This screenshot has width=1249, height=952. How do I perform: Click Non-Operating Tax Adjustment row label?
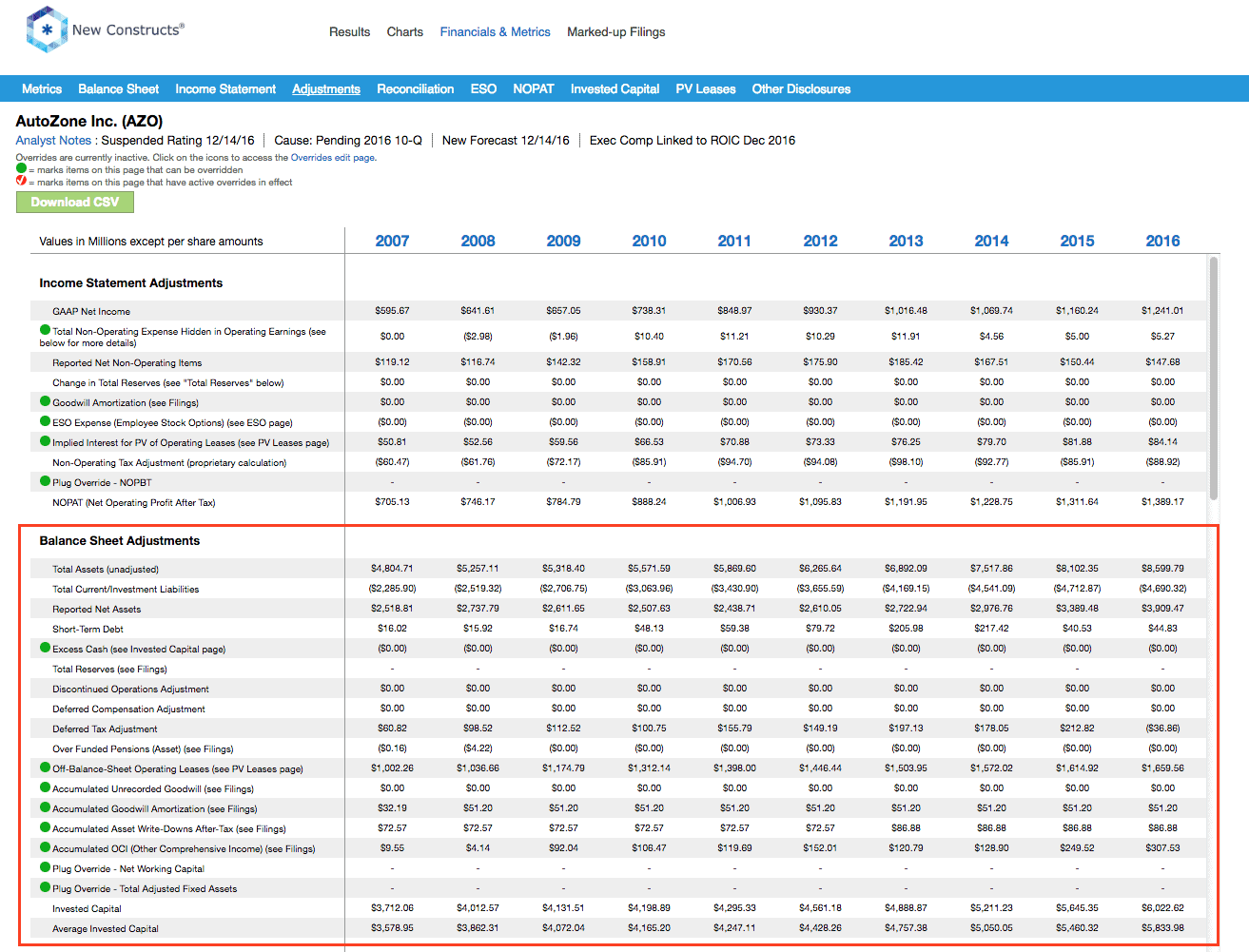click(x=169, y=462)
